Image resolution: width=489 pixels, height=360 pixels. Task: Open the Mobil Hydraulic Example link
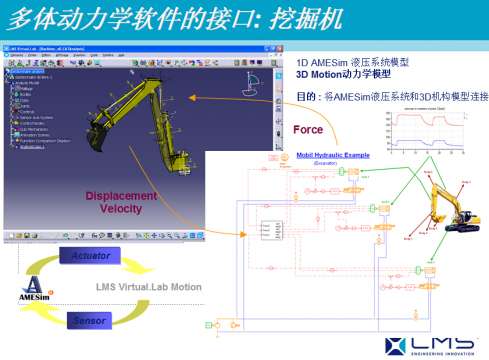pos(333,155)
